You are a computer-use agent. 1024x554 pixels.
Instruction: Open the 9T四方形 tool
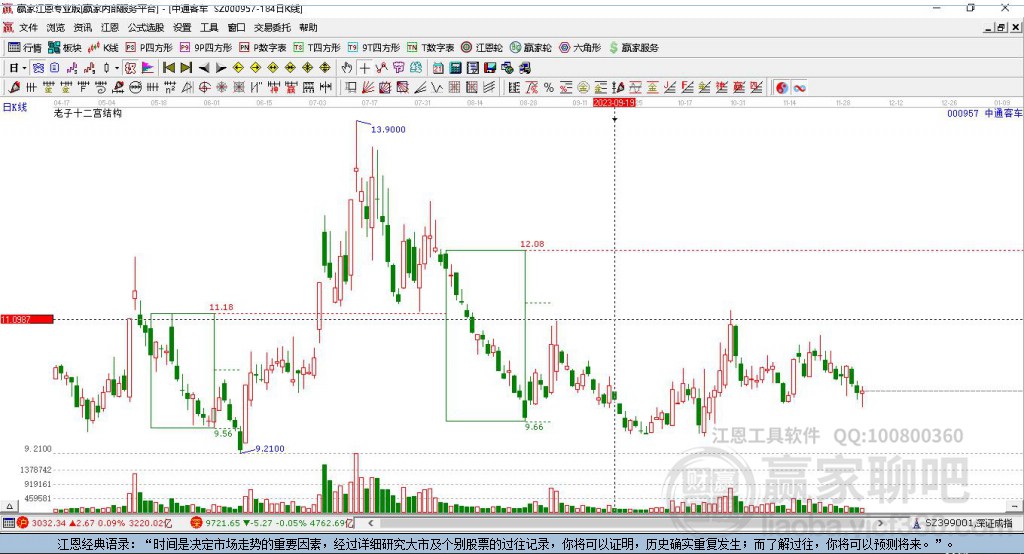coord(374,48)
